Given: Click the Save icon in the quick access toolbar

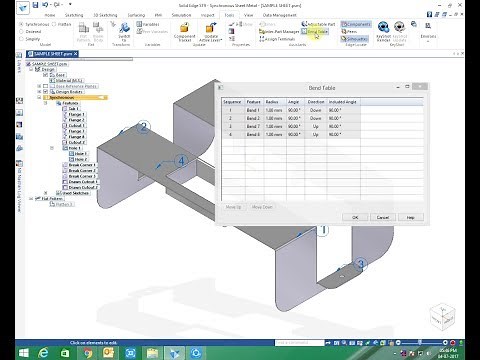Looking at the screenshot, I should point(35,5).
